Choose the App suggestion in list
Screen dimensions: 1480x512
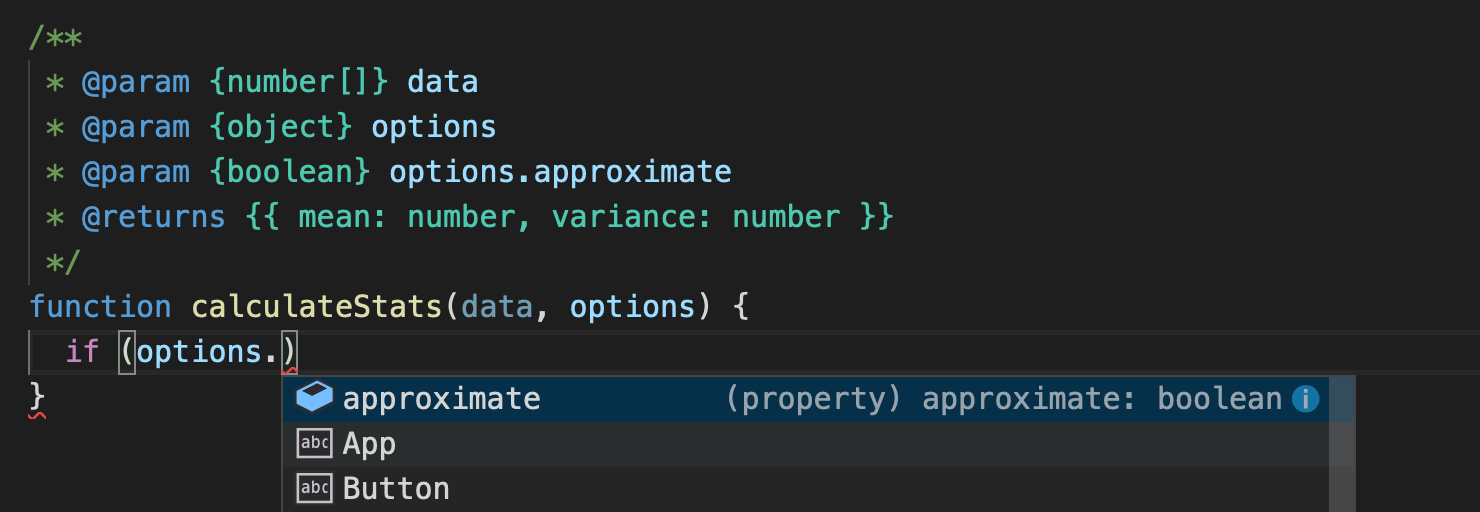pos(369,444)
